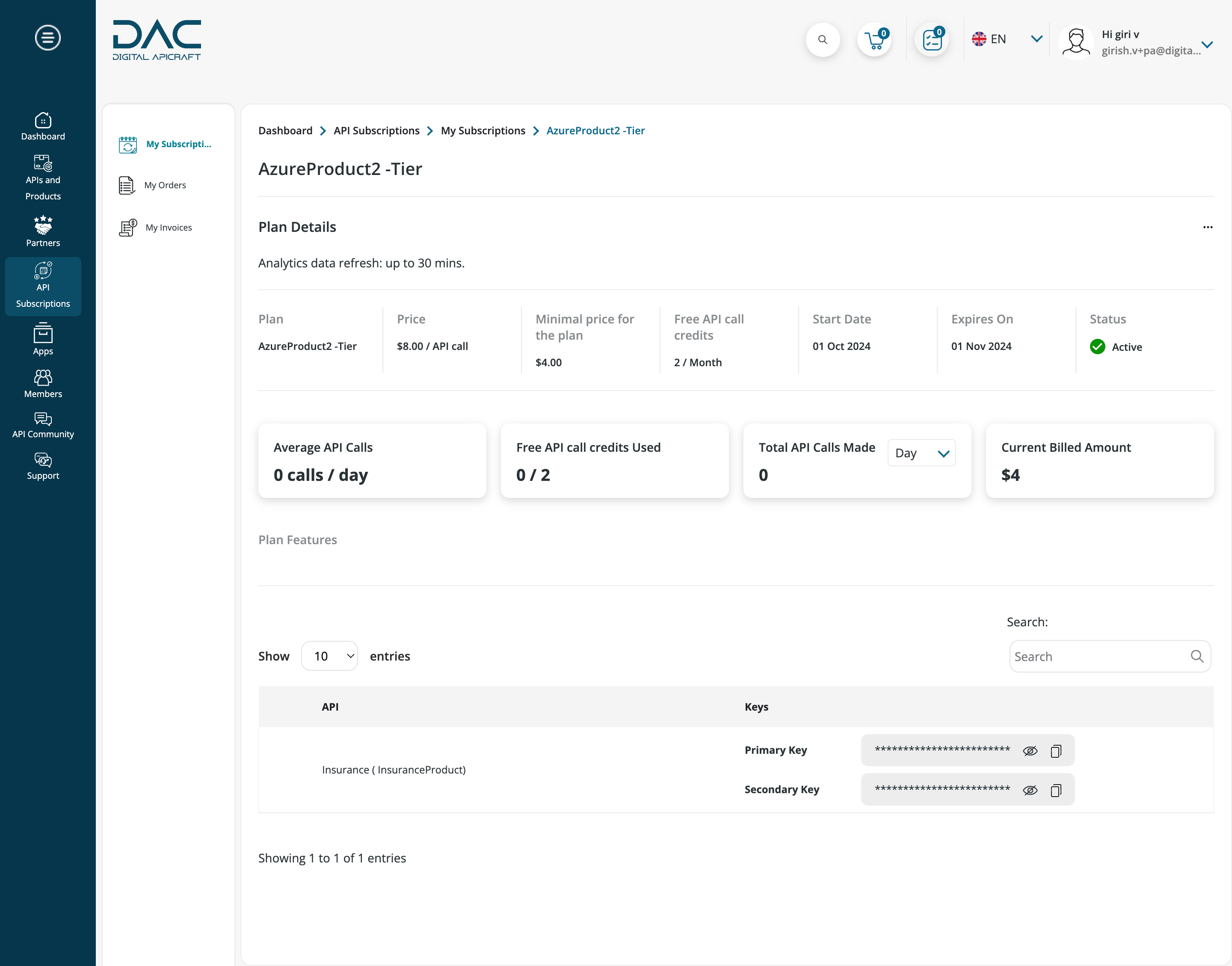Viewport: 1232px width, 966px height.
Task: Click the My Subscriptions calendar icon
Action: click(128, 145)
